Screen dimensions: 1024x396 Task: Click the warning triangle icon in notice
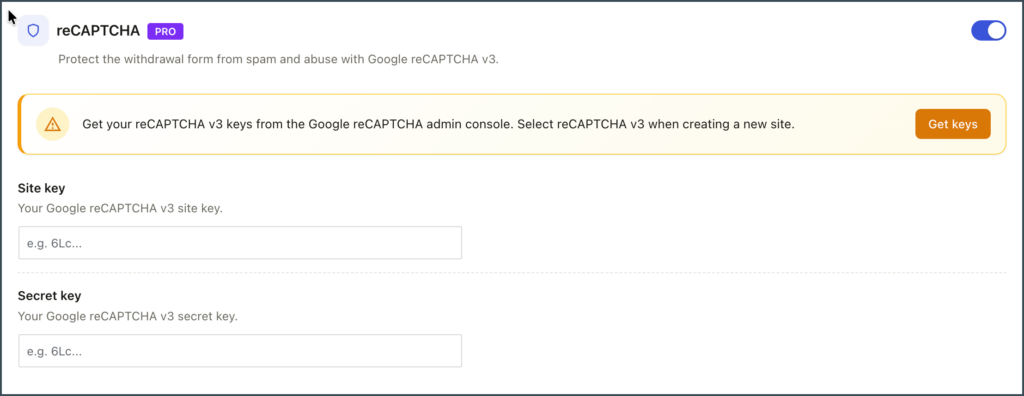52,124
